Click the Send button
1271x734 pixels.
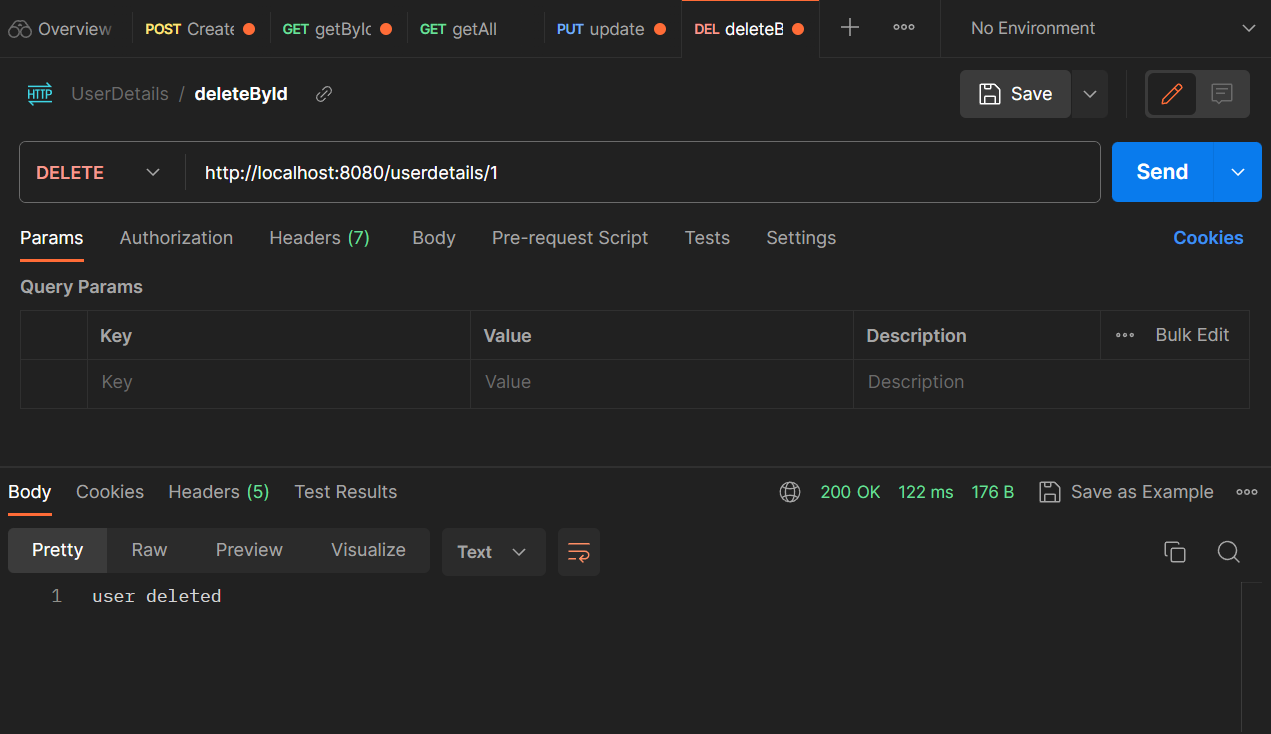point(1161,172)
